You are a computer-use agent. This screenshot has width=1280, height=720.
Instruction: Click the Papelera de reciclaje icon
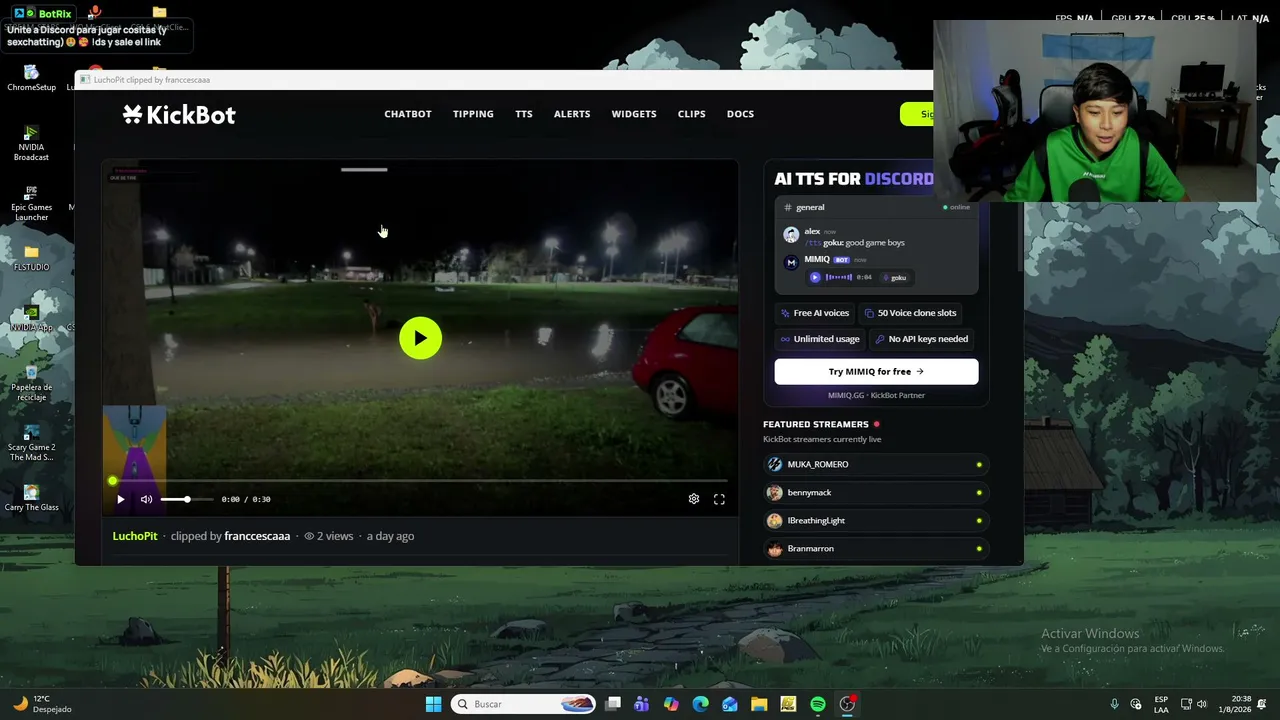click(x=31, y=384)
